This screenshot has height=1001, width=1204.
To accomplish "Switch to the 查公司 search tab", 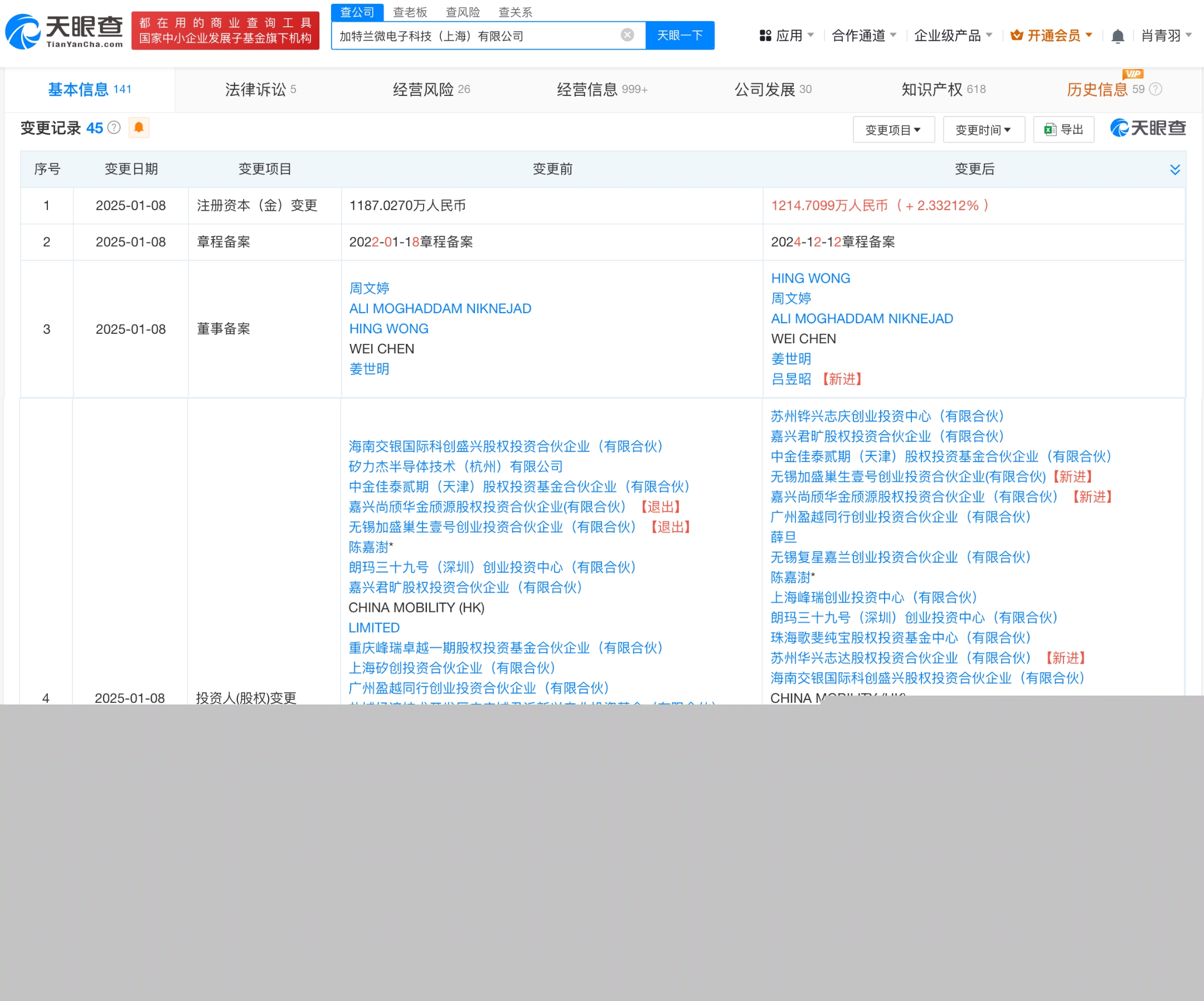I will pyautogui.click(x=357, y=12).
